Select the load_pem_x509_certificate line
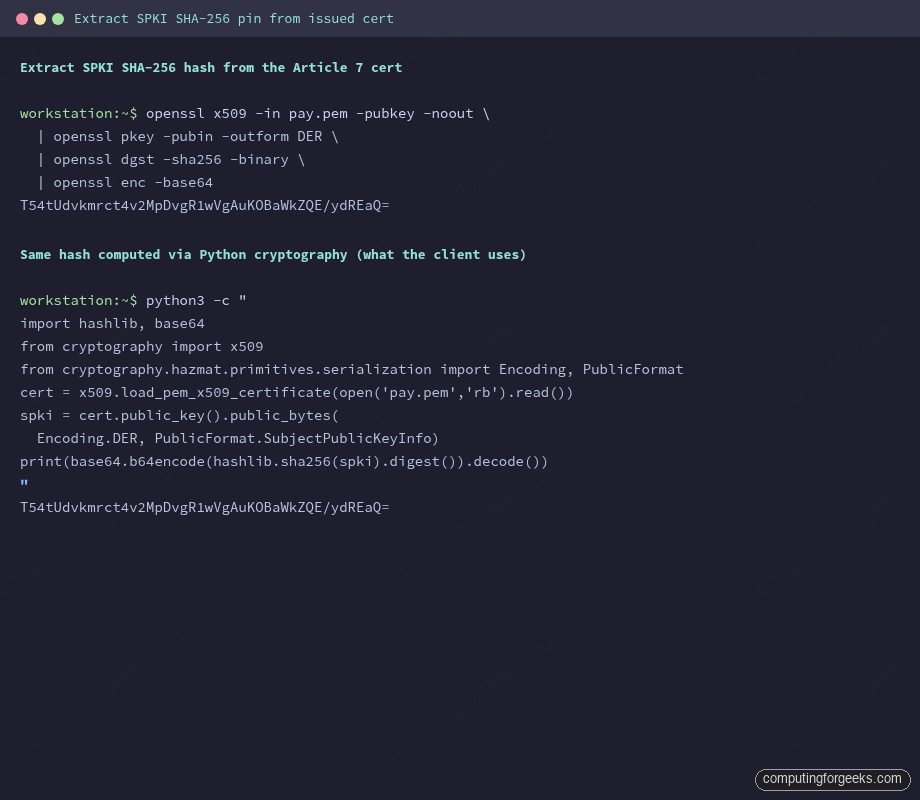Image resolution: width=920 pixels, height=800 pixels. 297,392
